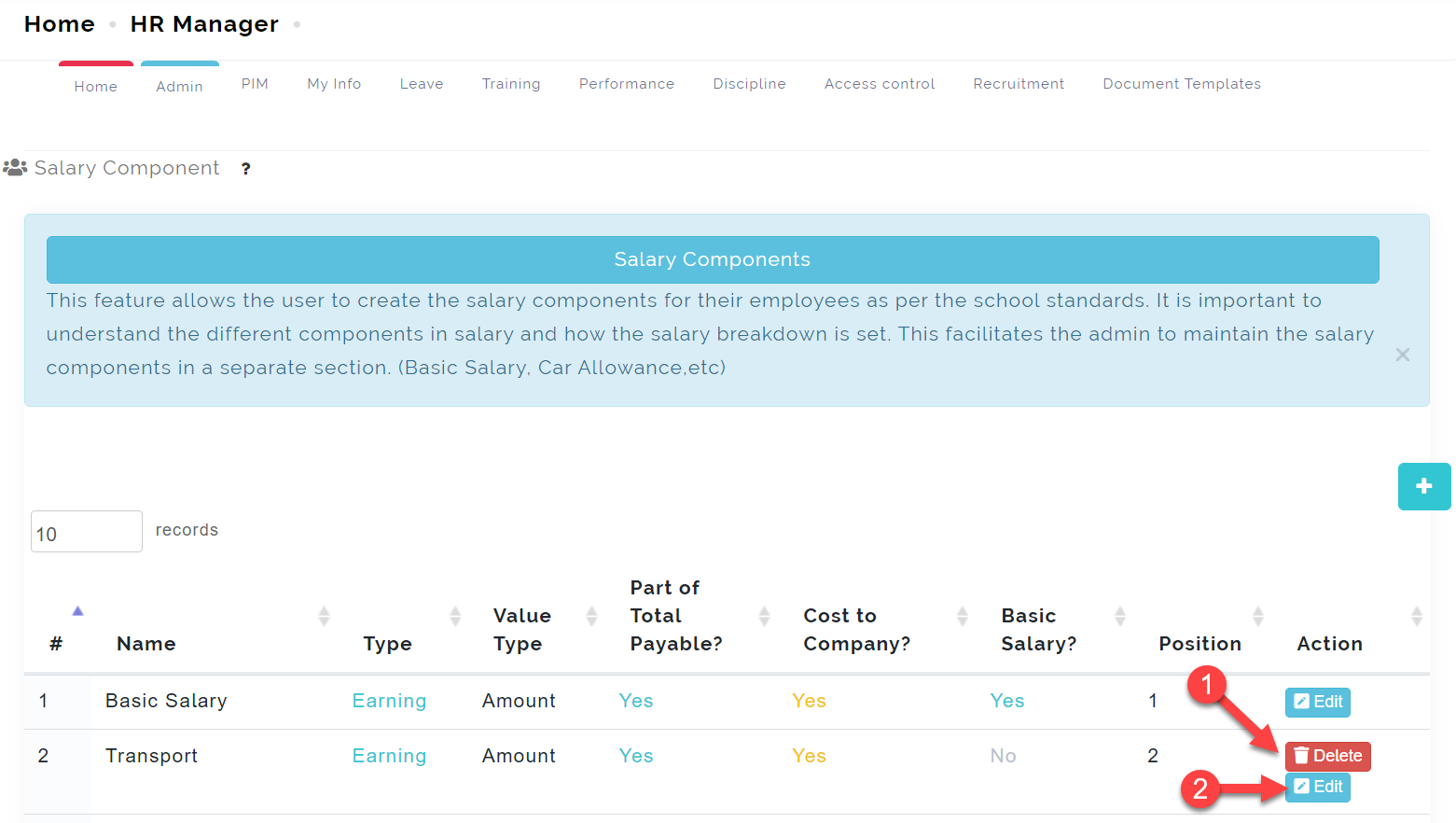Go to Home tab in navigation
1456x823 pixels.
tap(96, 86)
